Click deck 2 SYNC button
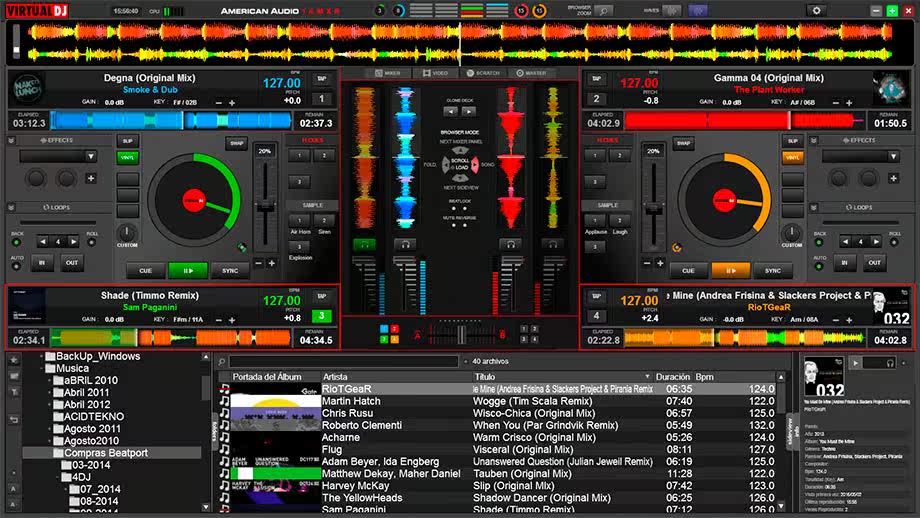920x518 pixels. click(773, 270)
